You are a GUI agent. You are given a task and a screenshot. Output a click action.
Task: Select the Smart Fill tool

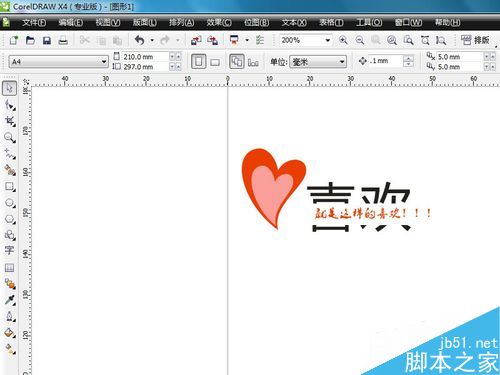[x=9, y=170]
